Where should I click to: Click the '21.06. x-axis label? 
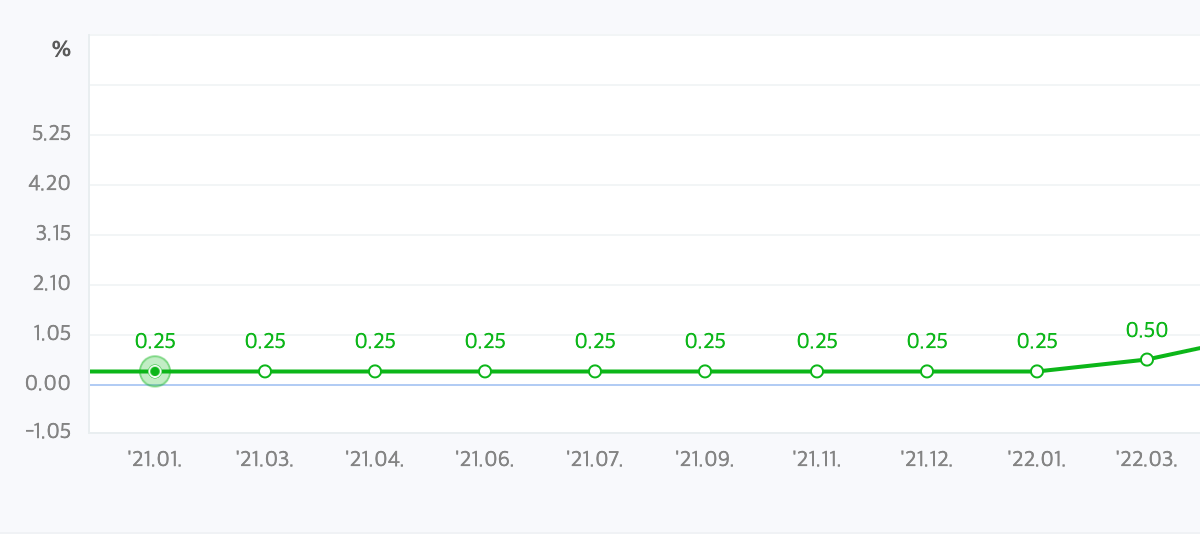485,460
